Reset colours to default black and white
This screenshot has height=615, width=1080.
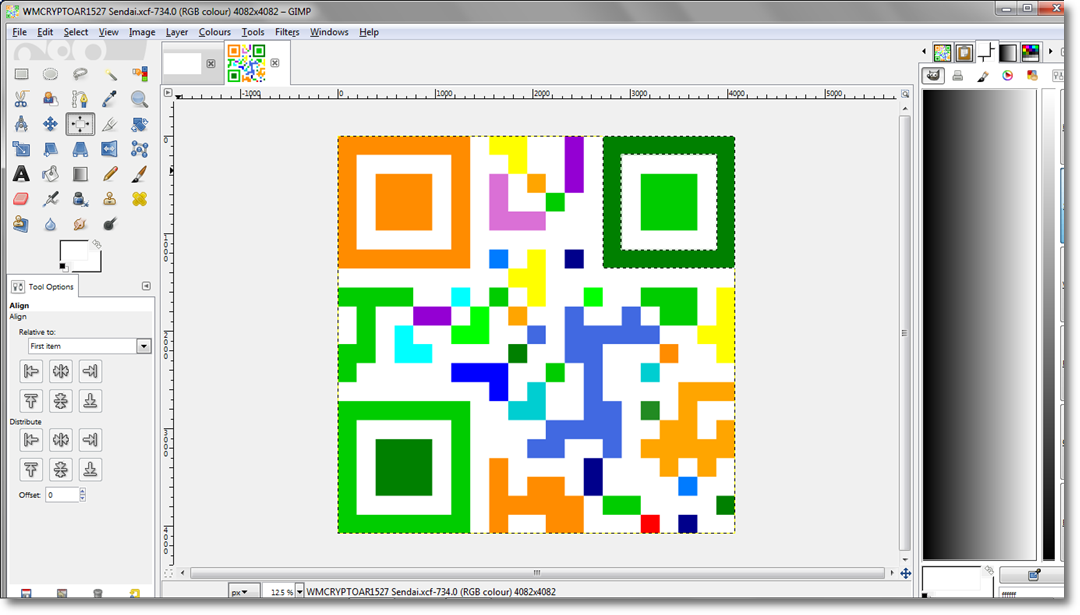[63, 267]
